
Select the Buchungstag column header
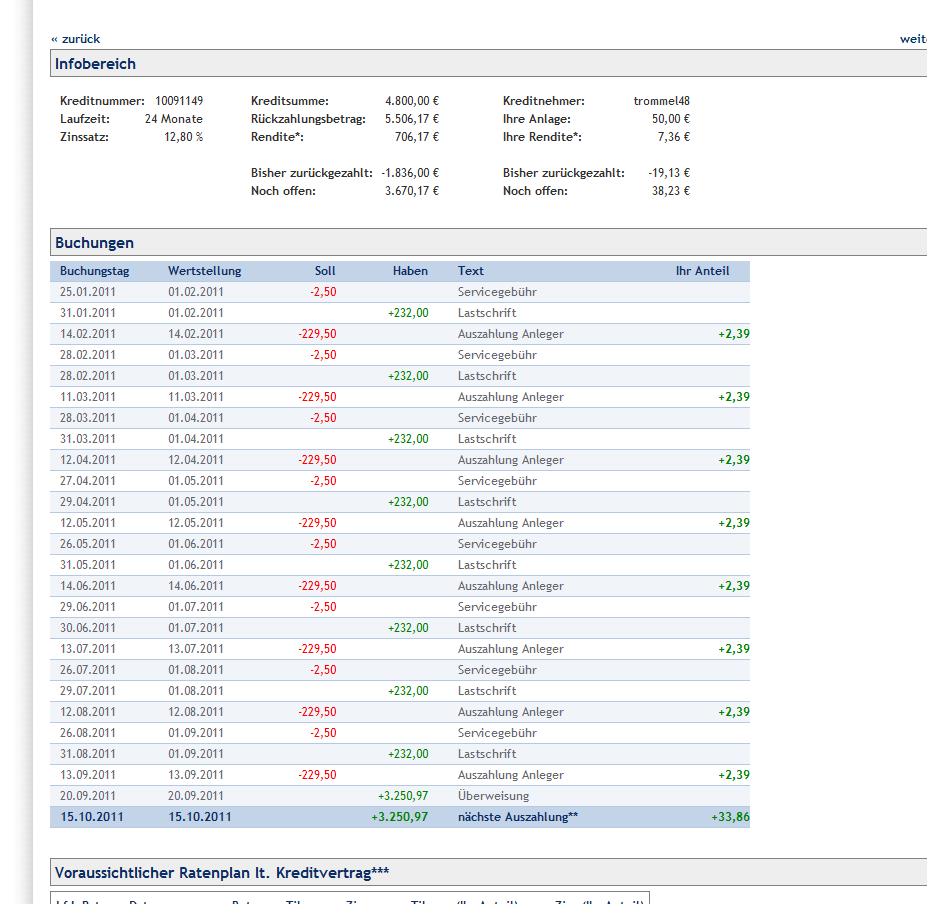coord(95,271)
